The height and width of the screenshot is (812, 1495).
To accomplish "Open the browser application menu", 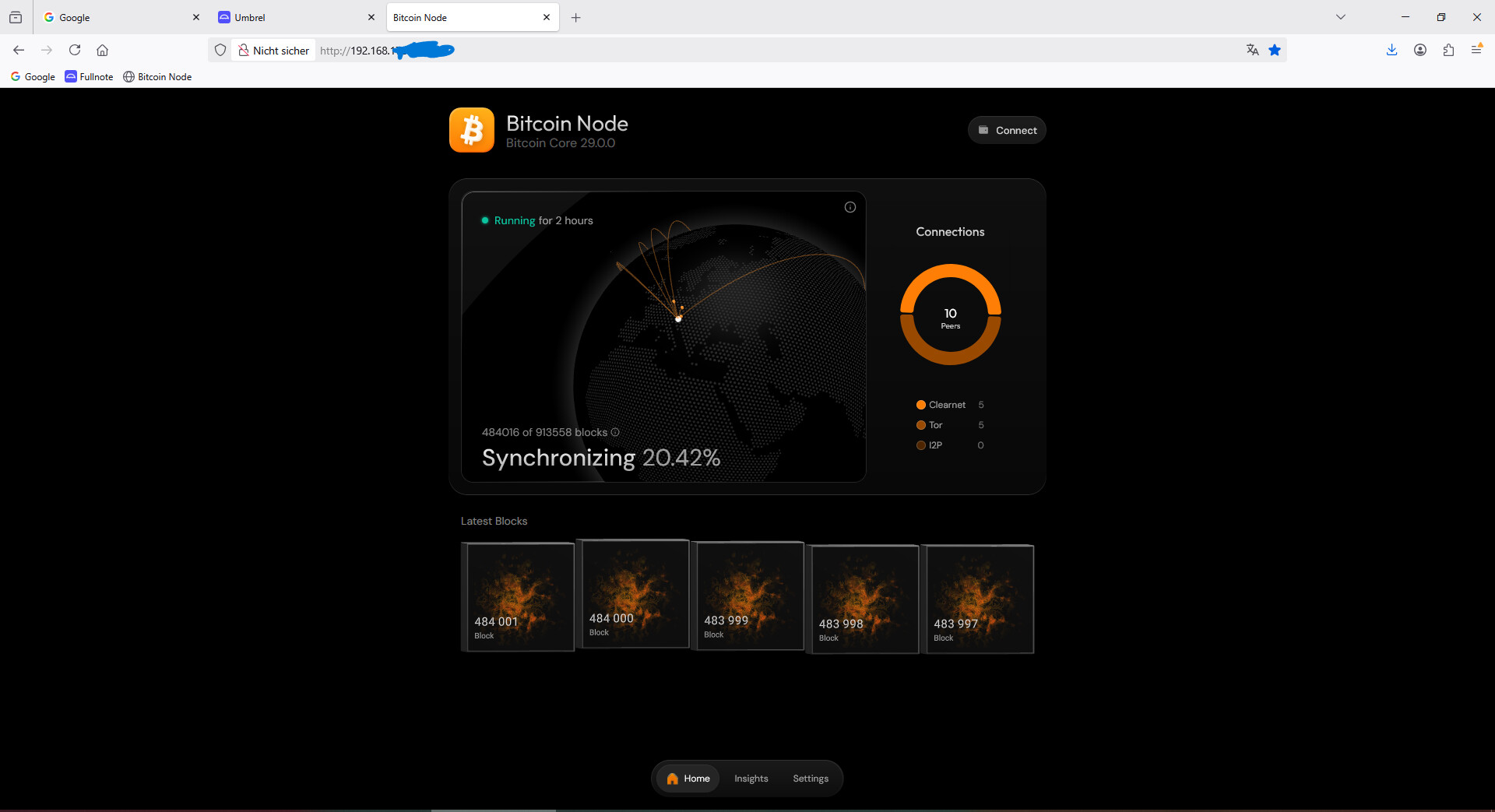I will pyautogui.click(x=1476, y=50).
